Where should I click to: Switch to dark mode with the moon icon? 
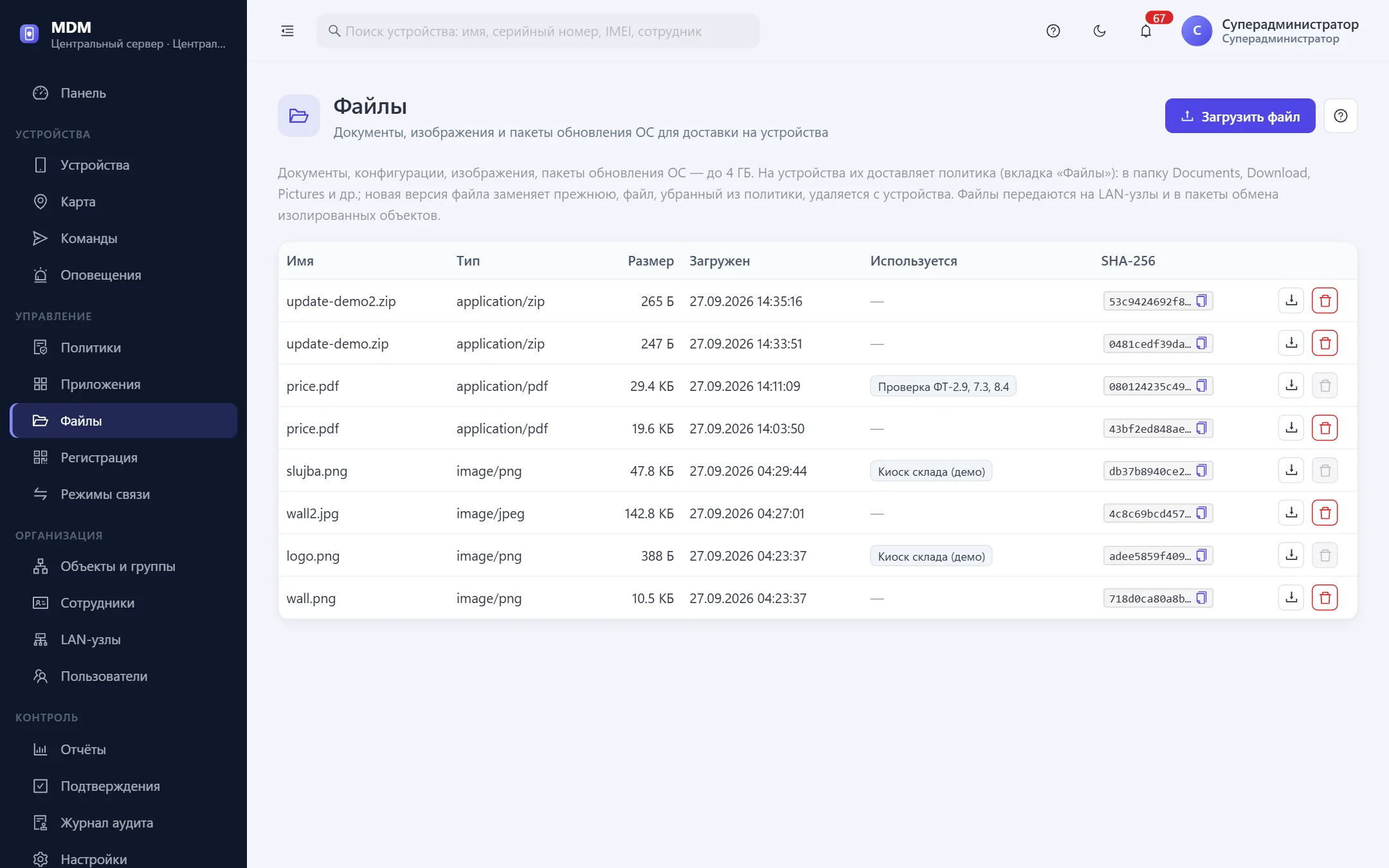click(x=1099, y=31)
